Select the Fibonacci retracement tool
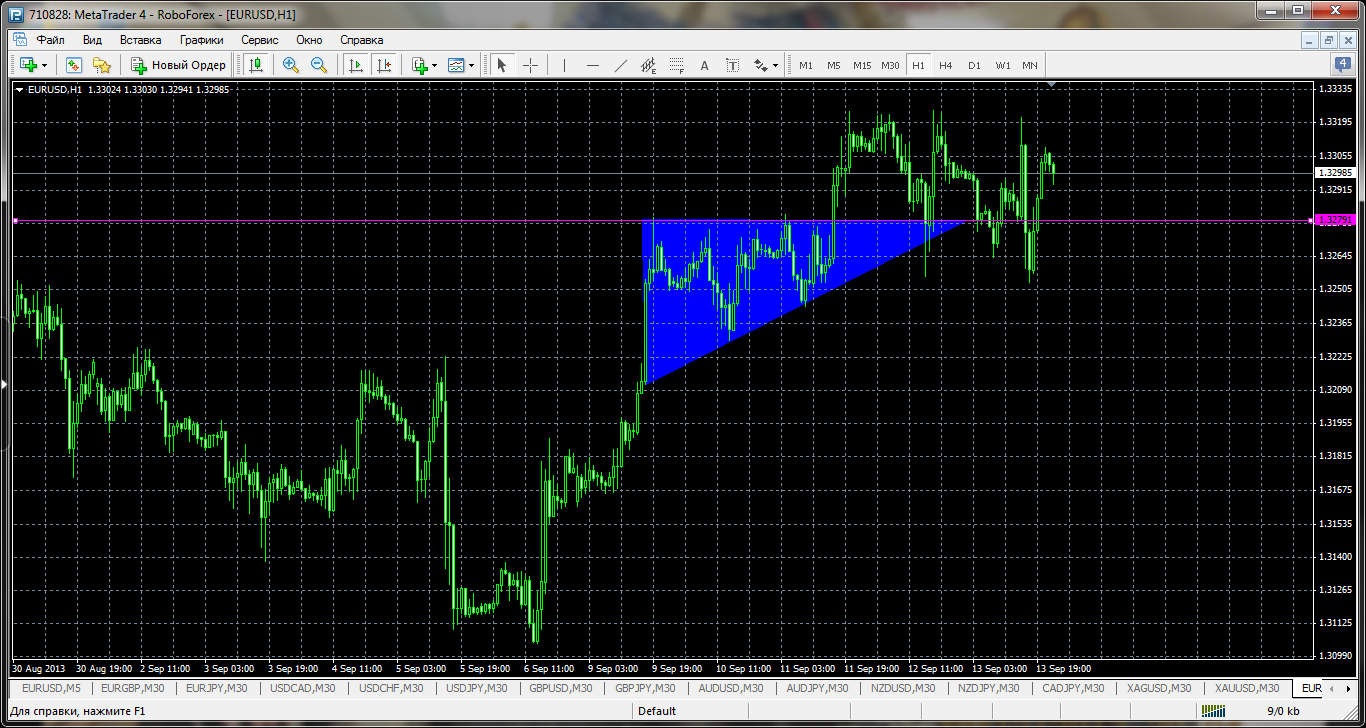 (x=676, y=65)
